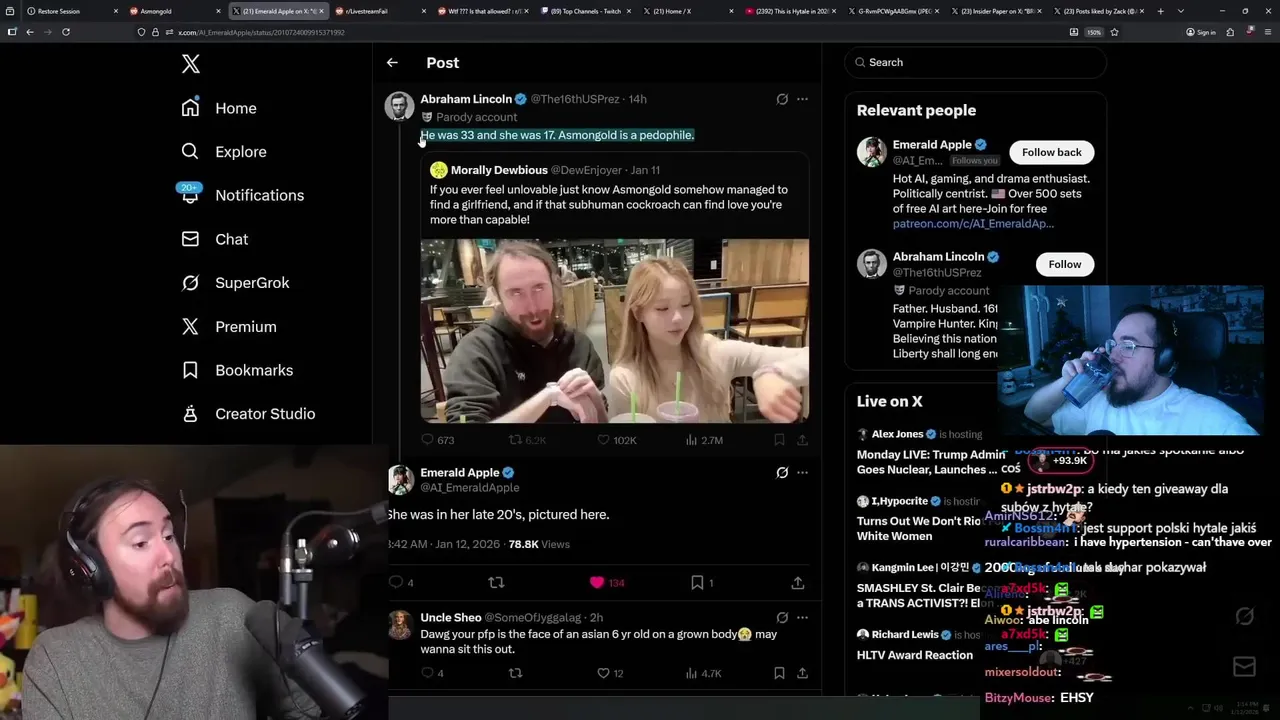Open Emerald Apple avatar in Relevant people
The image size is (1280, 720).
(871, 152)
